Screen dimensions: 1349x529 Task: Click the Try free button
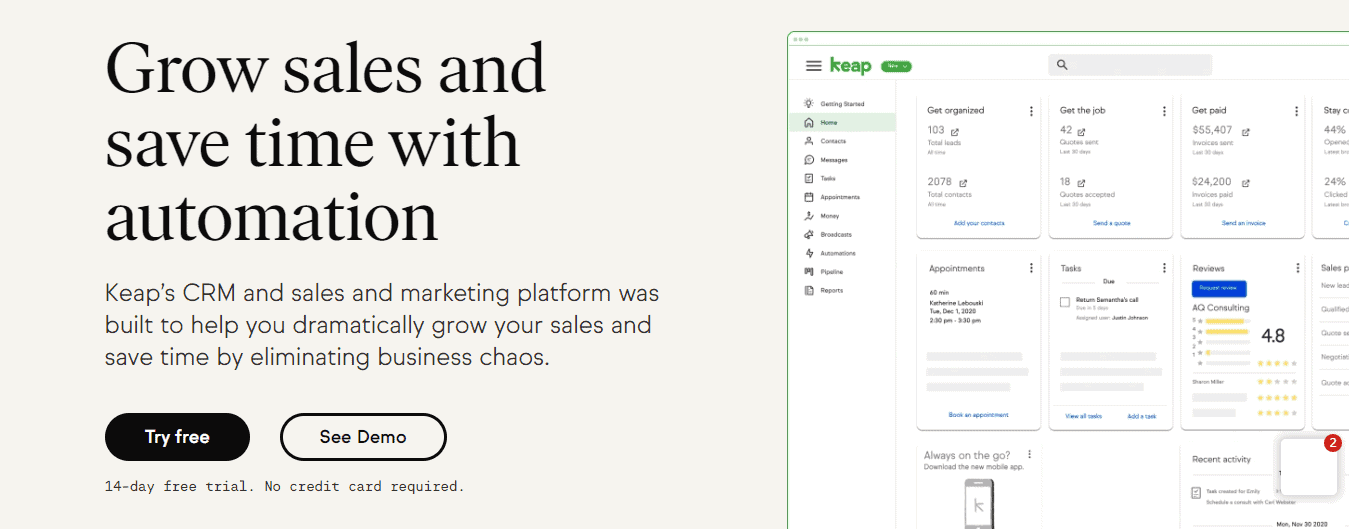point(177,437)
